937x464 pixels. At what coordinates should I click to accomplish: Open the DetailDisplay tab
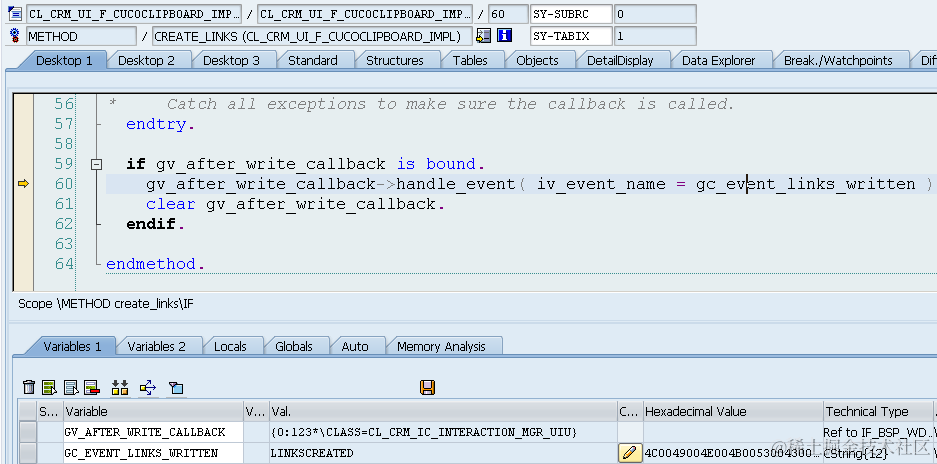[620, 60]
